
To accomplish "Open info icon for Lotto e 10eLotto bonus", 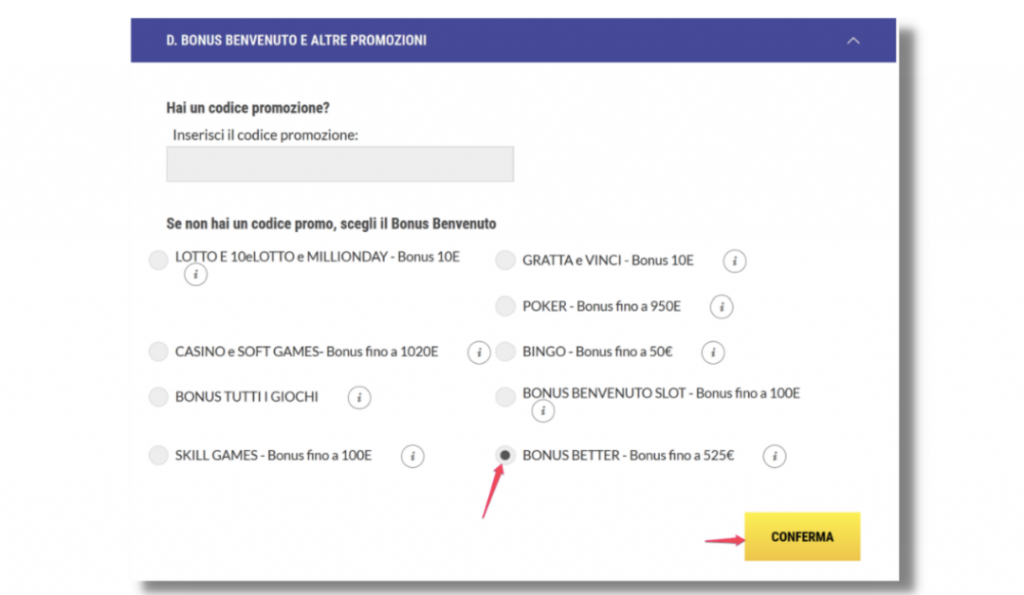I will pos(196,274).
